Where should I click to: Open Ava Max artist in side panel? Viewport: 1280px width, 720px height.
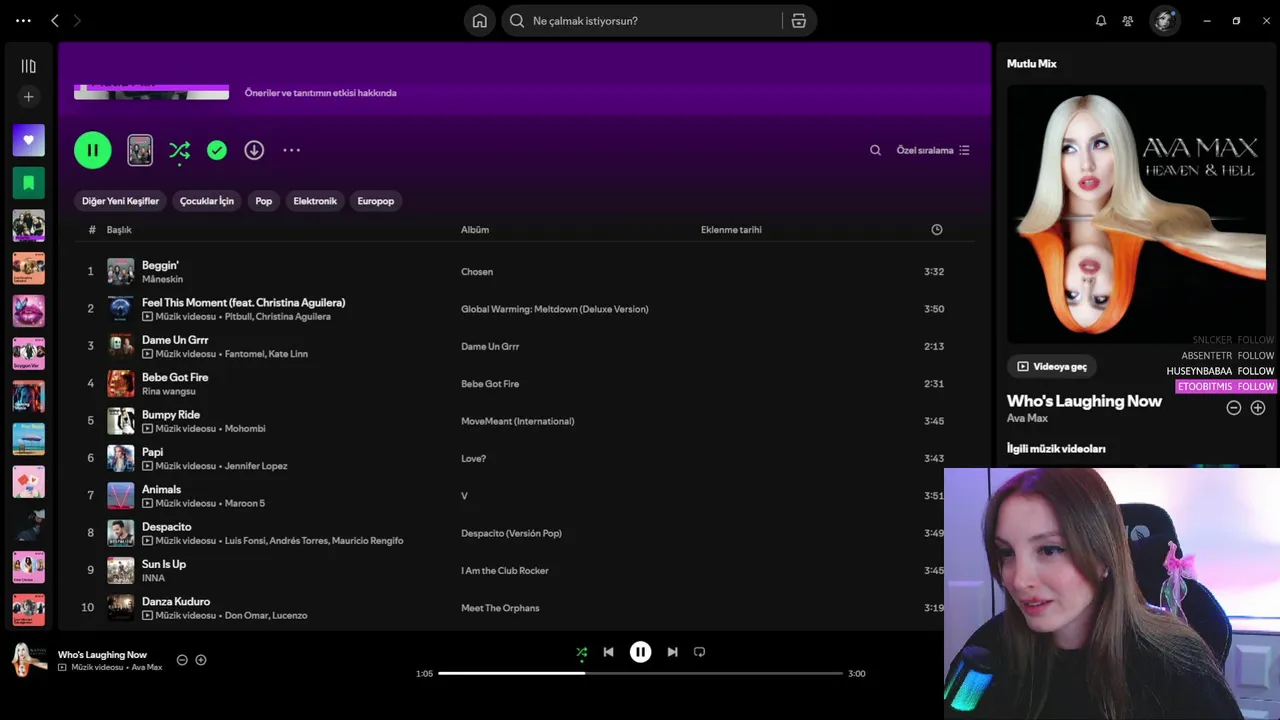tap(1027, 418)
